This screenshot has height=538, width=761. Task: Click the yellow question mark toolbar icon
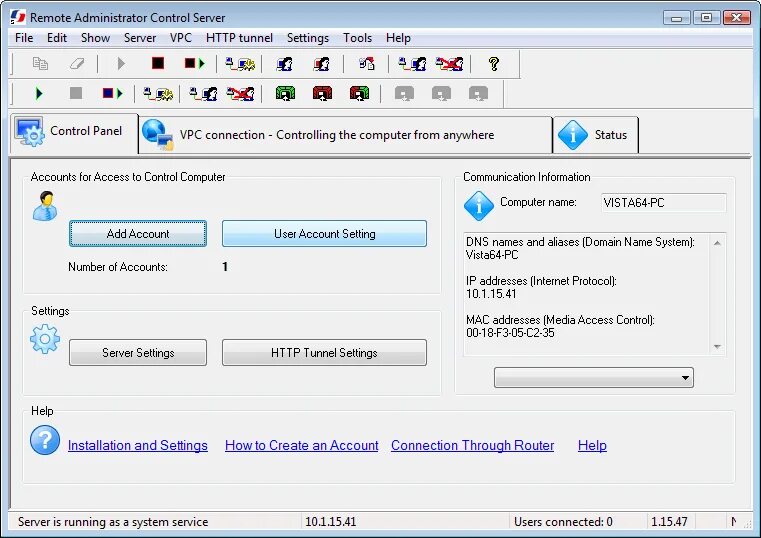(494, 64)
